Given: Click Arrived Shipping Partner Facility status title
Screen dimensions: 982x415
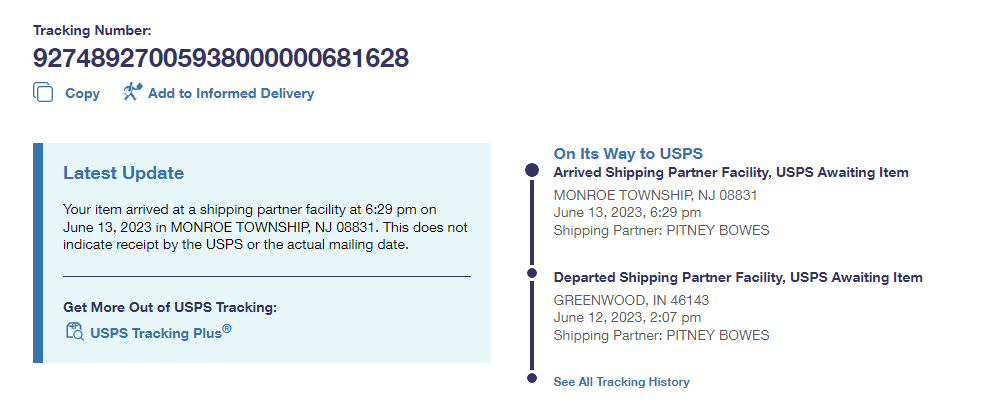Looking at the screenshot, I should (x=730, y=173).
